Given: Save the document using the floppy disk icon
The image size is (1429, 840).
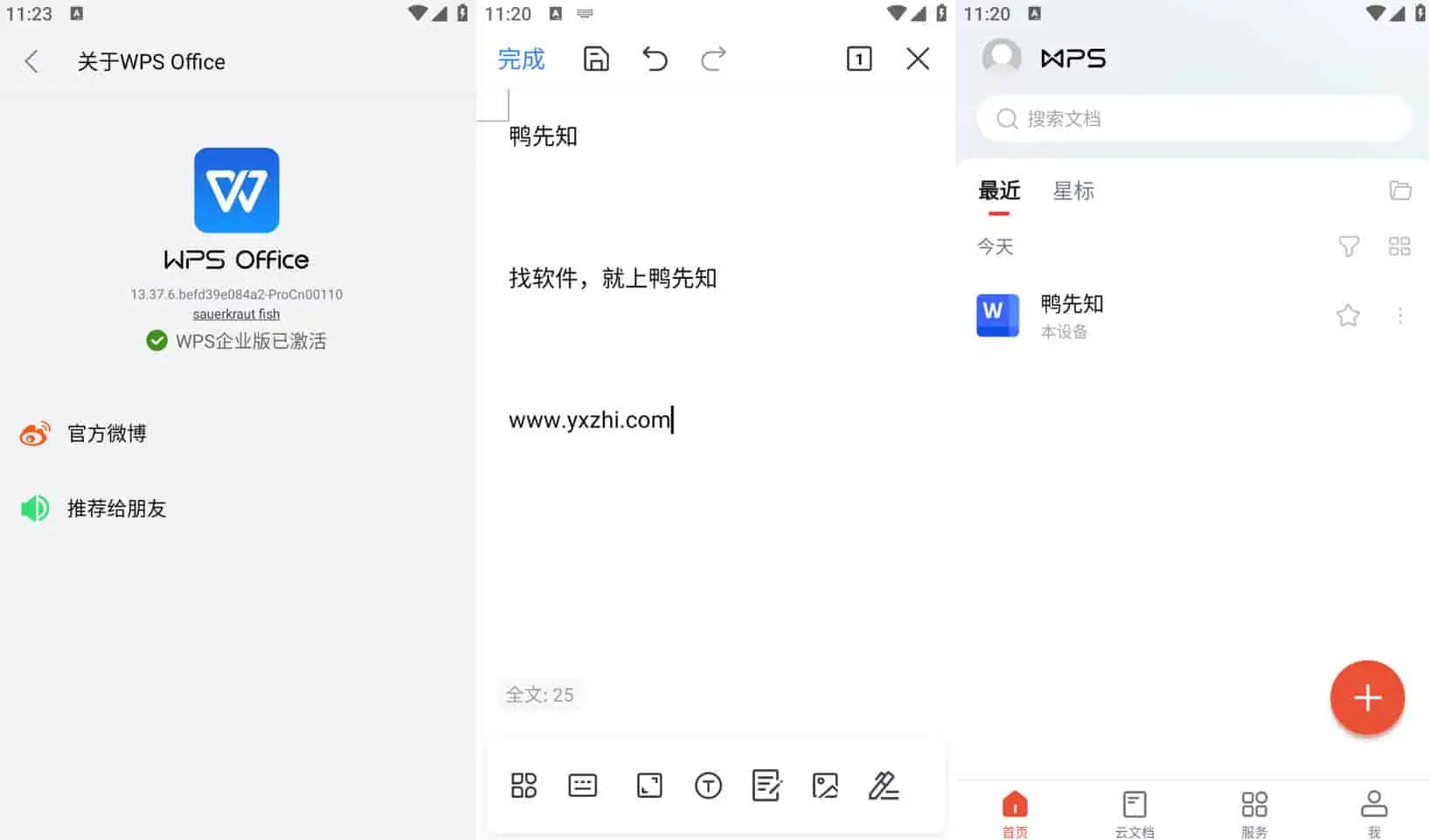Looking at the screenshot, I should tap(596, 59).
